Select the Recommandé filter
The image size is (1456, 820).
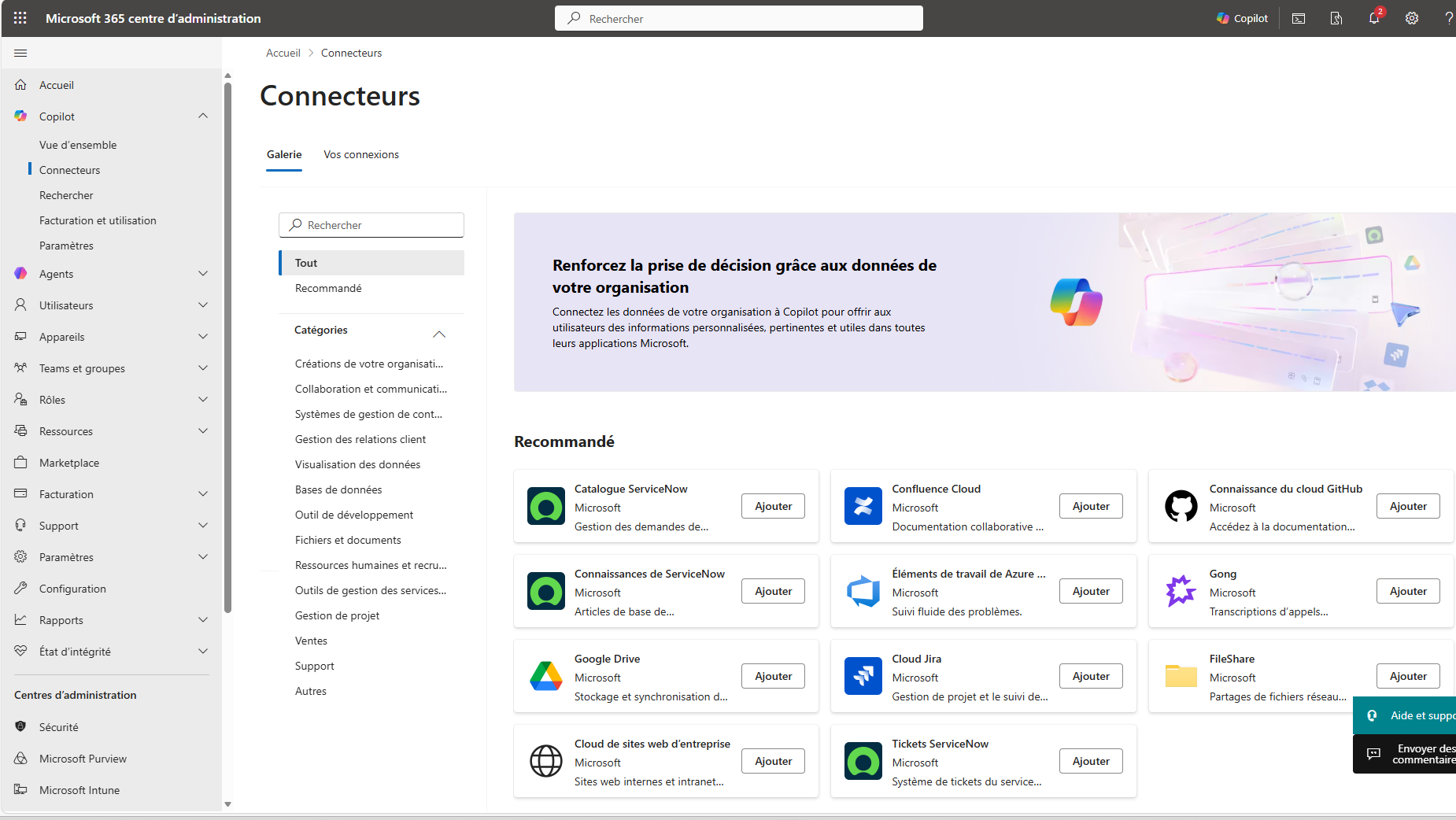(x=328, y=289)
